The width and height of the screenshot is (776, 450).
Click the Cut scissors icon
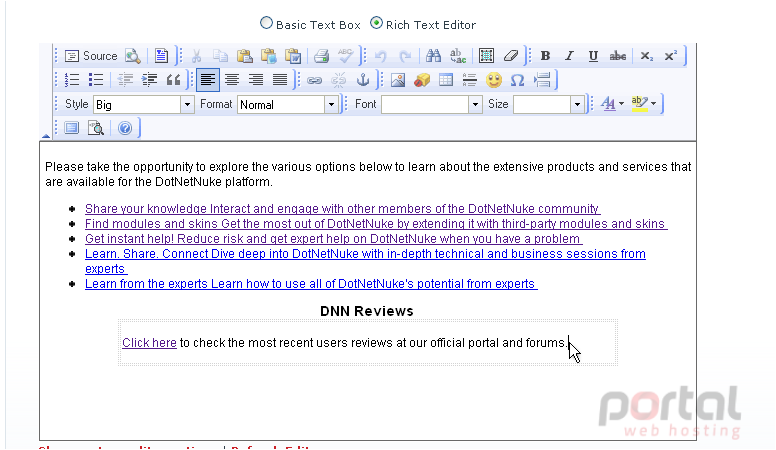click(x=196, y=56)
